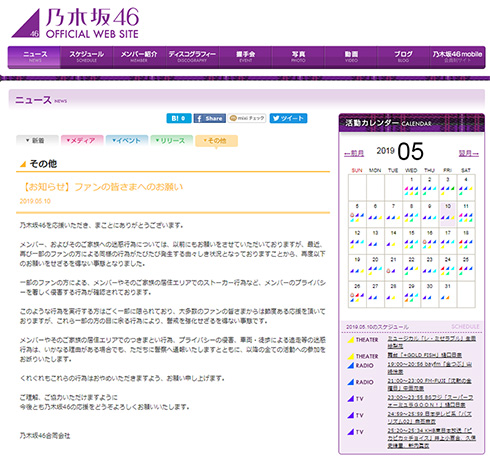The width and height of the screenshot is (490, 457).
Task: Go to previous month 前月 in calendar
Action: tap(354, 153)
